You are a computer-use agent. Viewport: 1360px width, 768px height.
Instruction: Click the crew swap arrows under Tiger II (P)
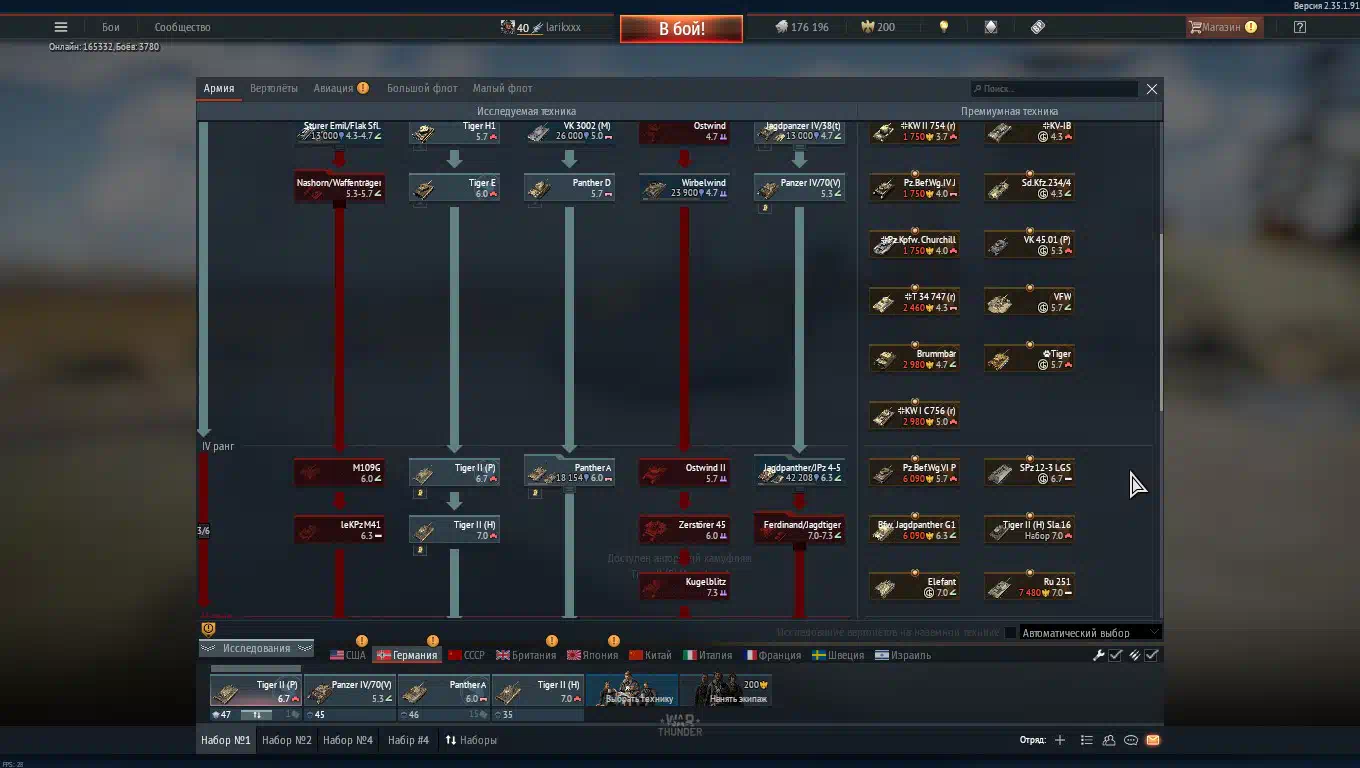[x=256, y=715]
